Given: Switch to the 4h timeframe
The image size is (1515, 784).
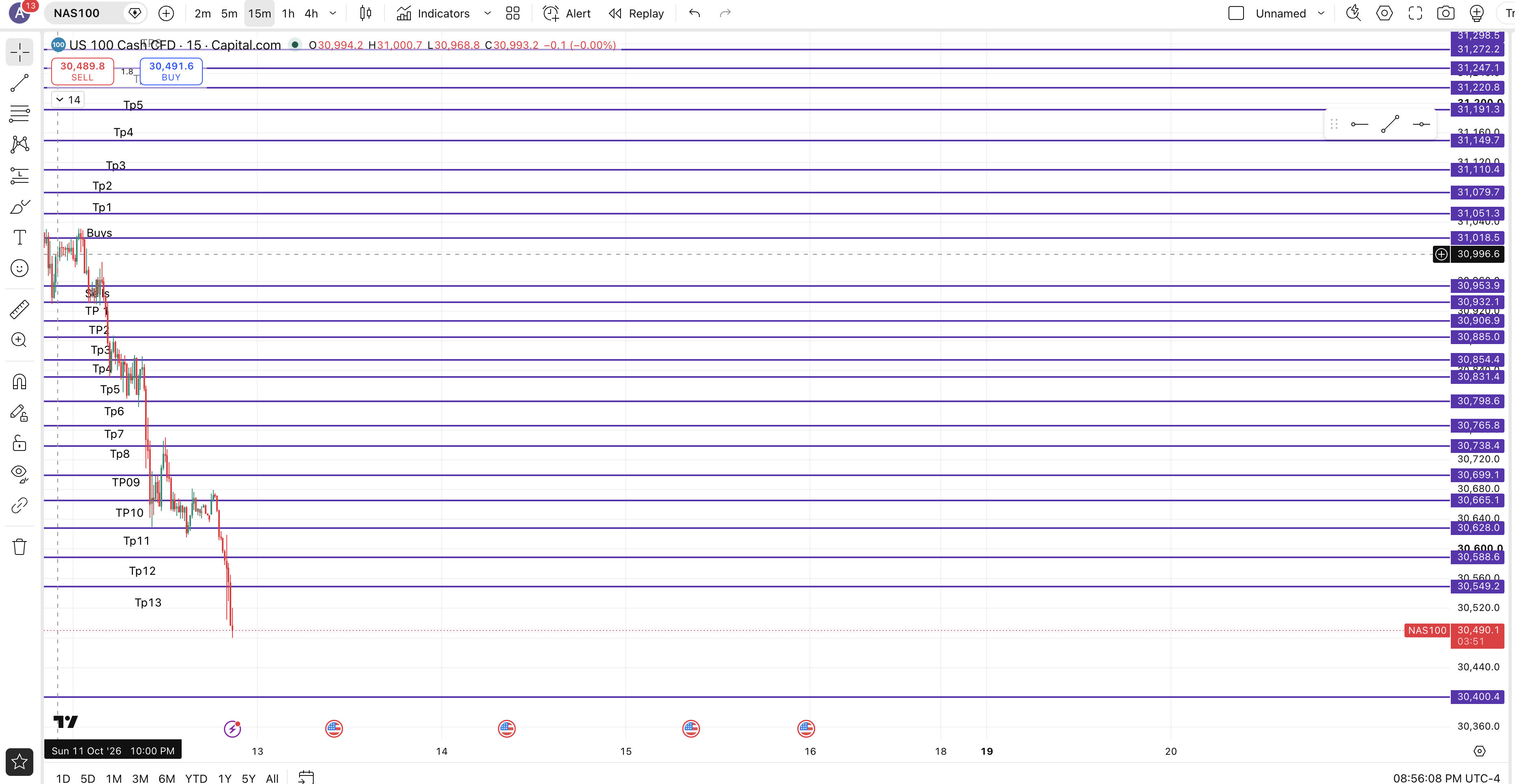Looking at the screenshot, I should point(311,13).
